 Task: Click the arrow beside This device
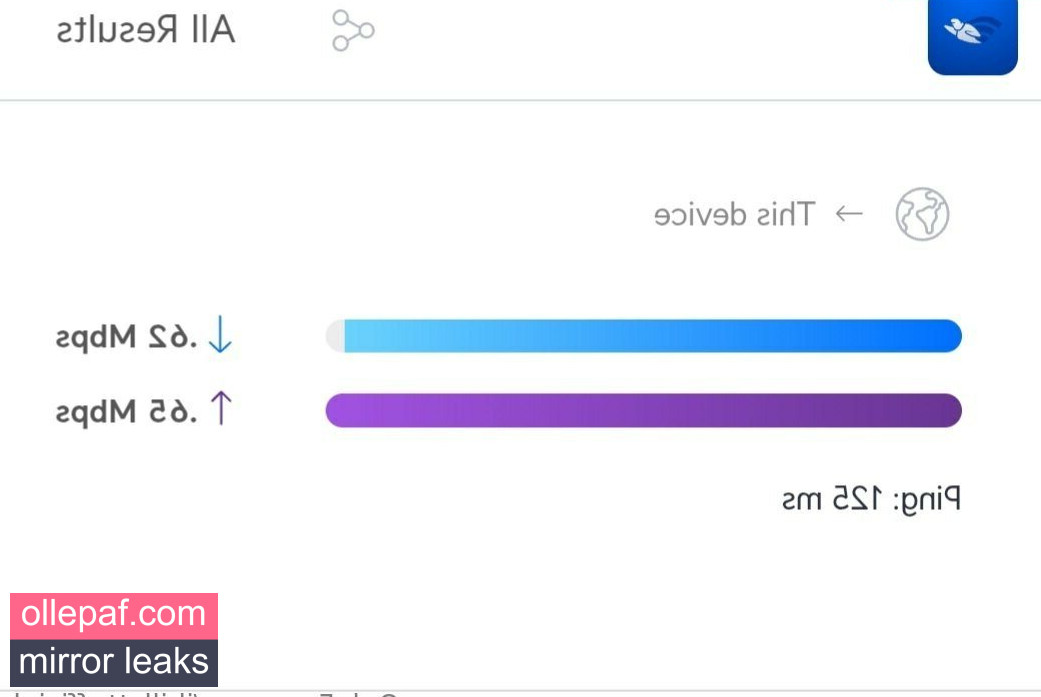click(849, 214)
